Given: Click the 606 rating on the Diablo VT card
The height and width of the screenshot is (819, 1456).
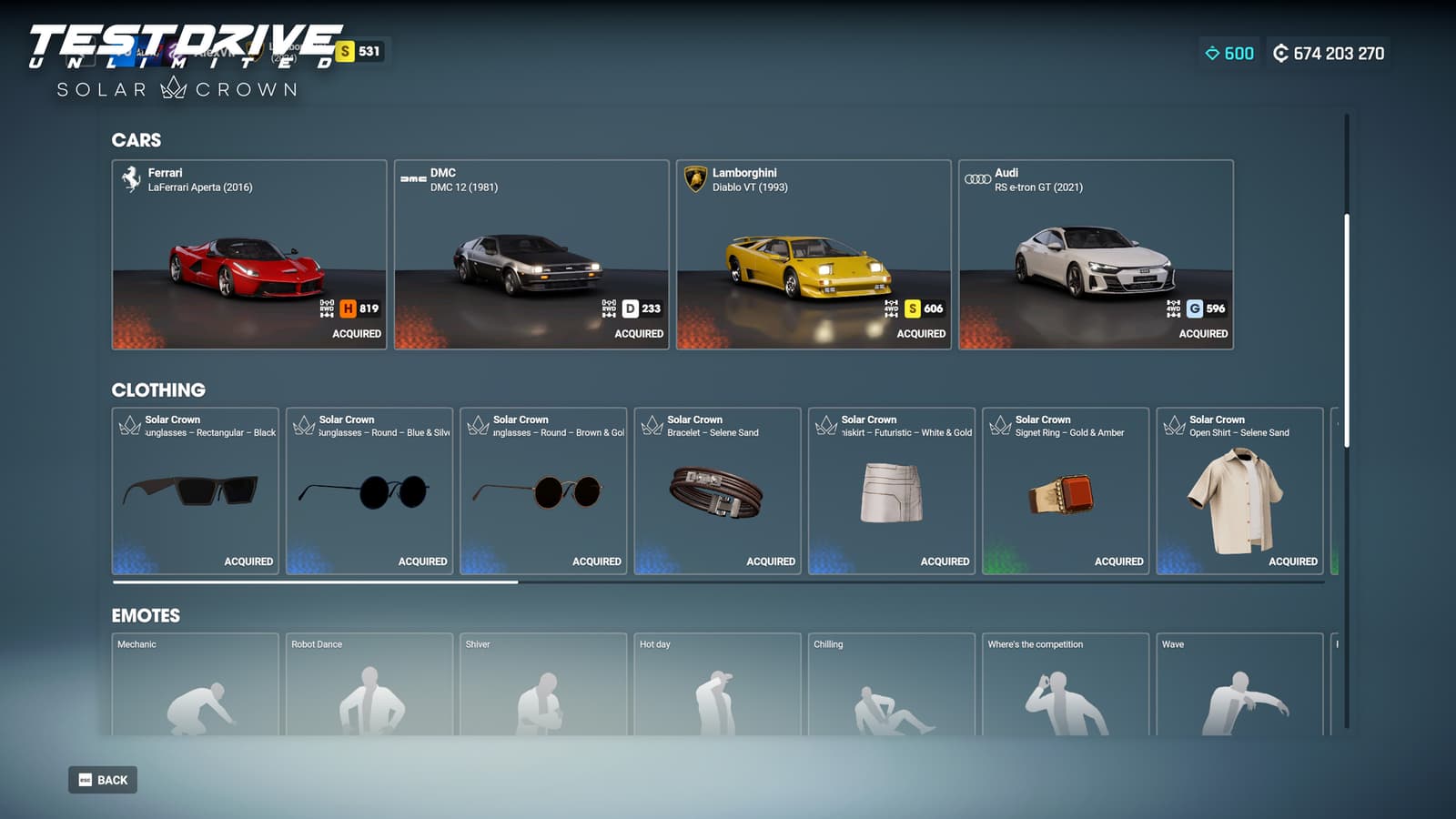Looking at the screenshot, I should [x=933, y=308].
